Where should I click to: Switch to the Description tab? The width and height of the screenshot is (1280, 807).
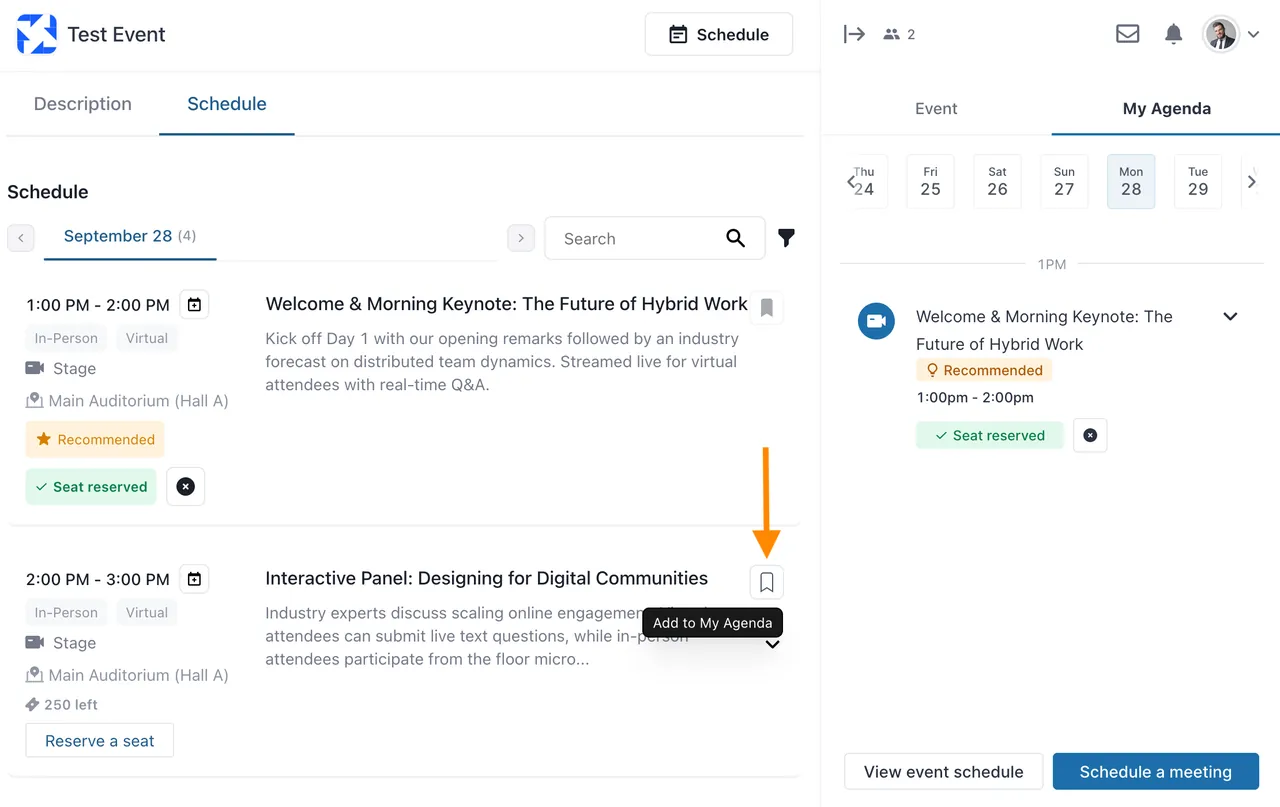83,104
